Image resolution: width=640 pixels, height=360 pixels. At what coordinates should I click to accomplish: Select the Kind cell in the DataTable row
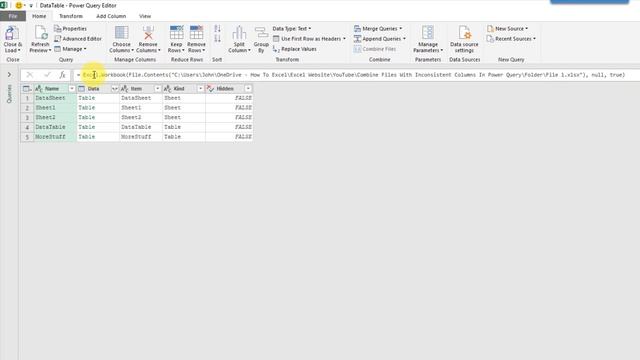(184, 127)
